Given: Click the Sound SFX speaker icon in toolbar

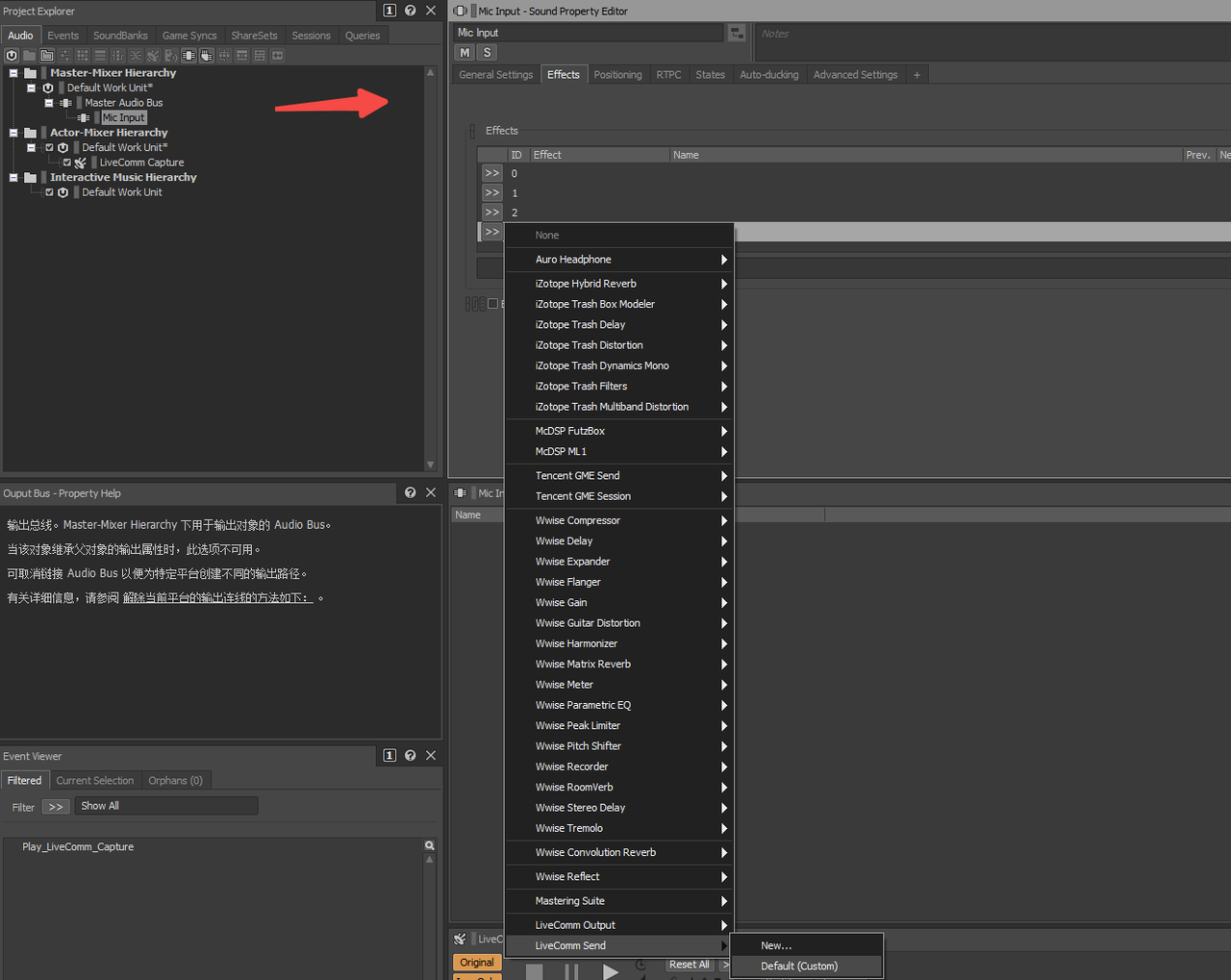Looking at the screenshot, I should click(x=153, y=56).
